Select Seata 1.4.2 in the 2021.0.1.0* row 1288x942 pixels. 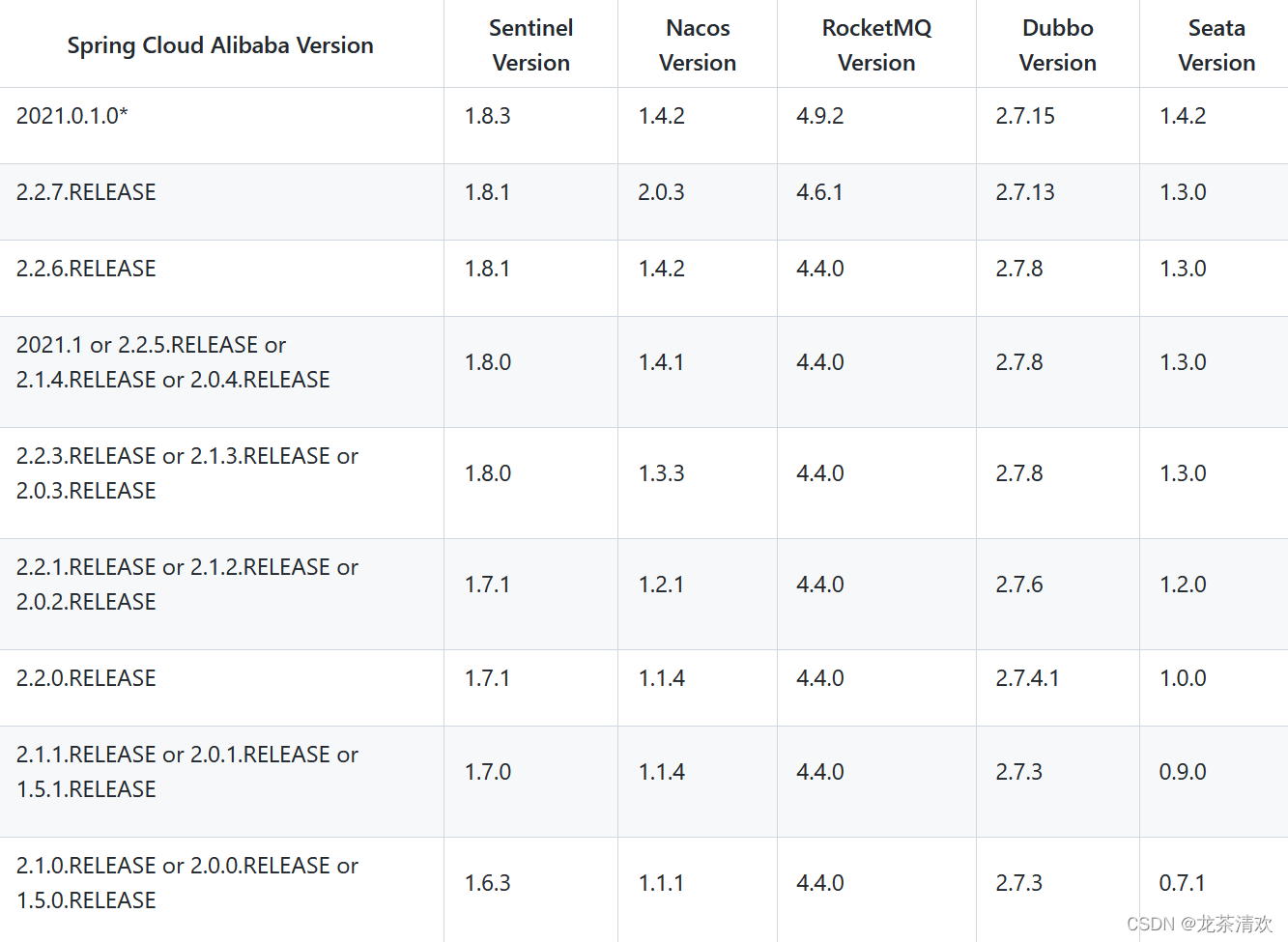[1183, 116]
